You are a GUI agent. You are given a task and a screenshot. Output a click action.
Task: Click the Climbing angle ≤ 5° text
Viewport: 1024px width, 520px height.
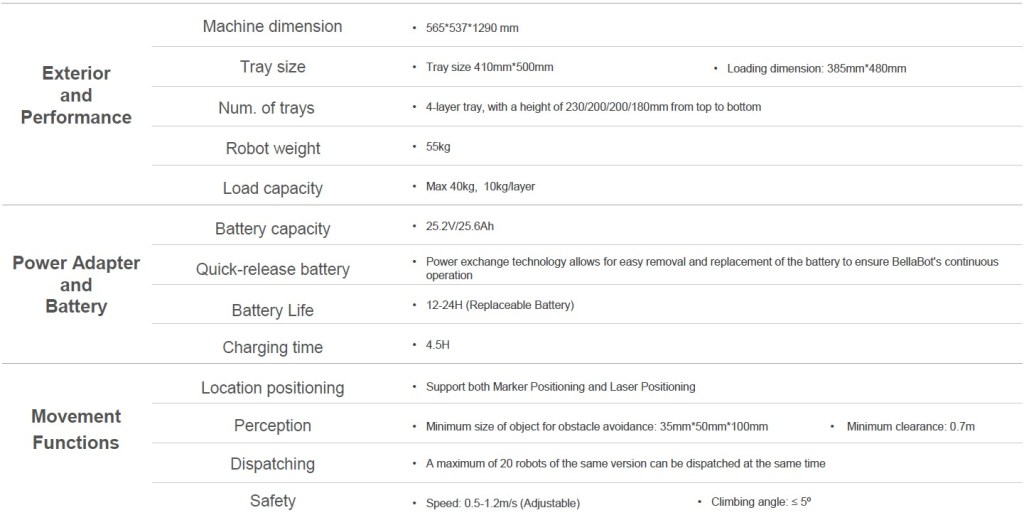pyautogui.click(x=760, y=501)
